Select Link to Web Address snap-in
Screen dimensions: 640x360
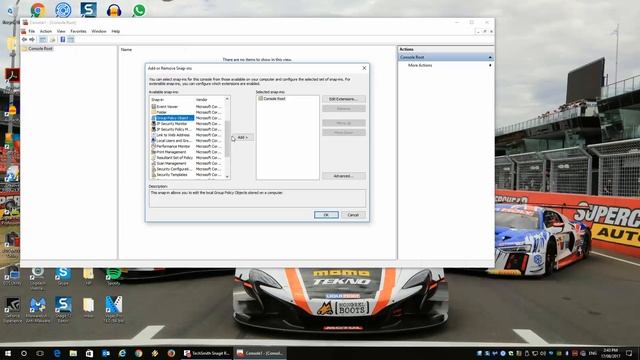coord(187,135)
